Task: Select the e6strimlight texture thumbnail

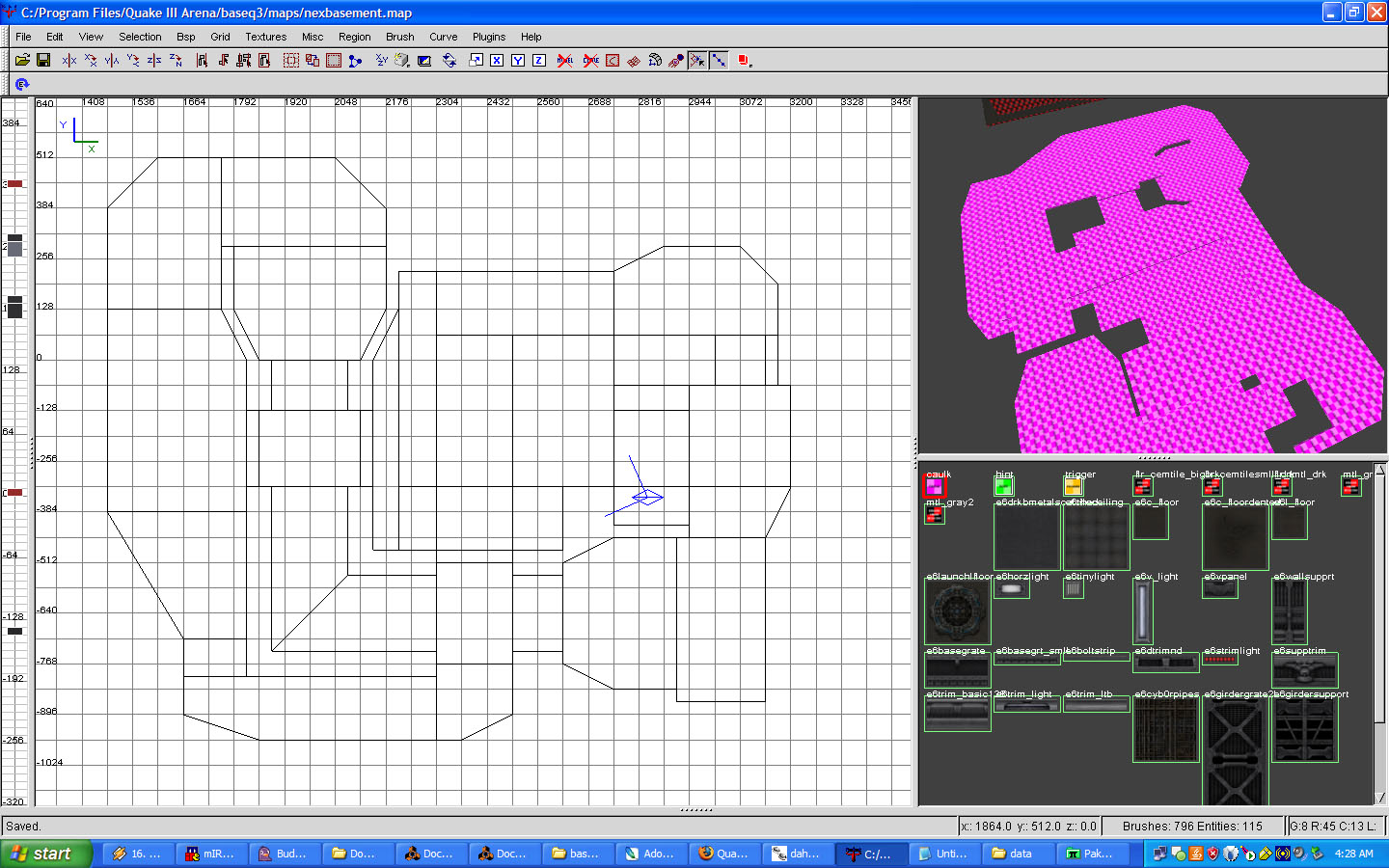Action: click(1220, 660)
